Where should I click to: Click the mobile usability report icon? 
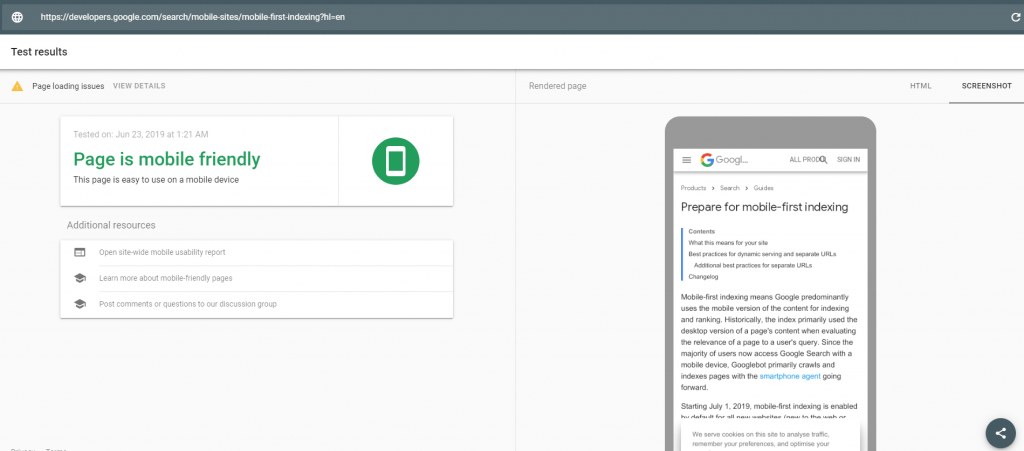(80, 252)
